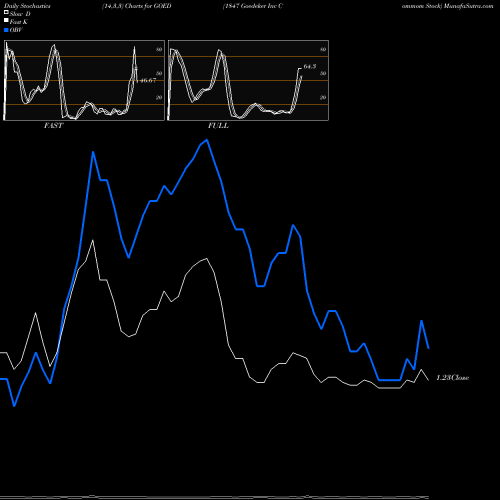This screenshot has height=500, width=500.
Task: Click the Slow D legend swatch
Action: pos(6,12)
